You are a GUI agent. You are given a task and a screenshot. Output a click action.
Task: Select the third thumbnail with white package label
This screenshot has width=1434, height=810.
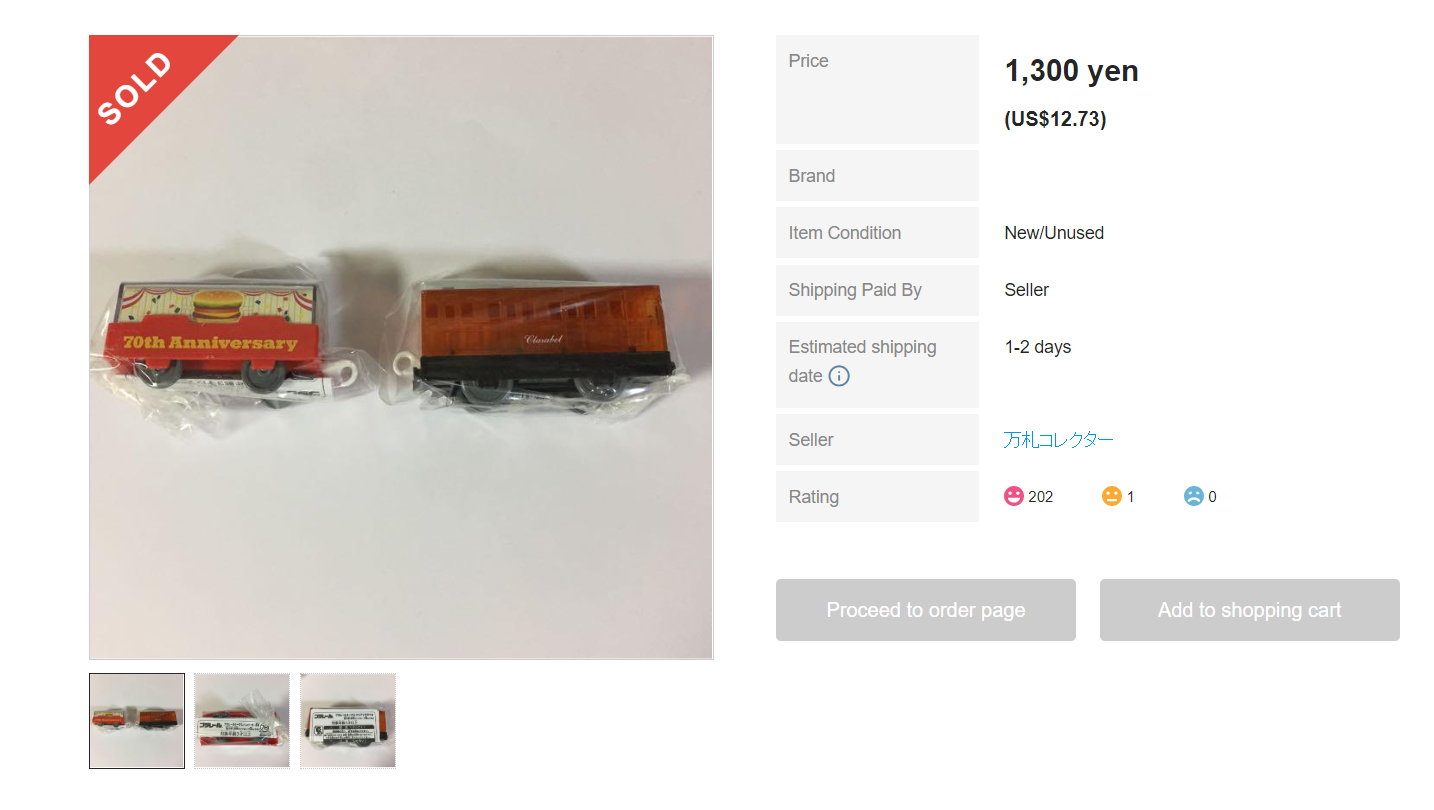click(x=348, y=721)
